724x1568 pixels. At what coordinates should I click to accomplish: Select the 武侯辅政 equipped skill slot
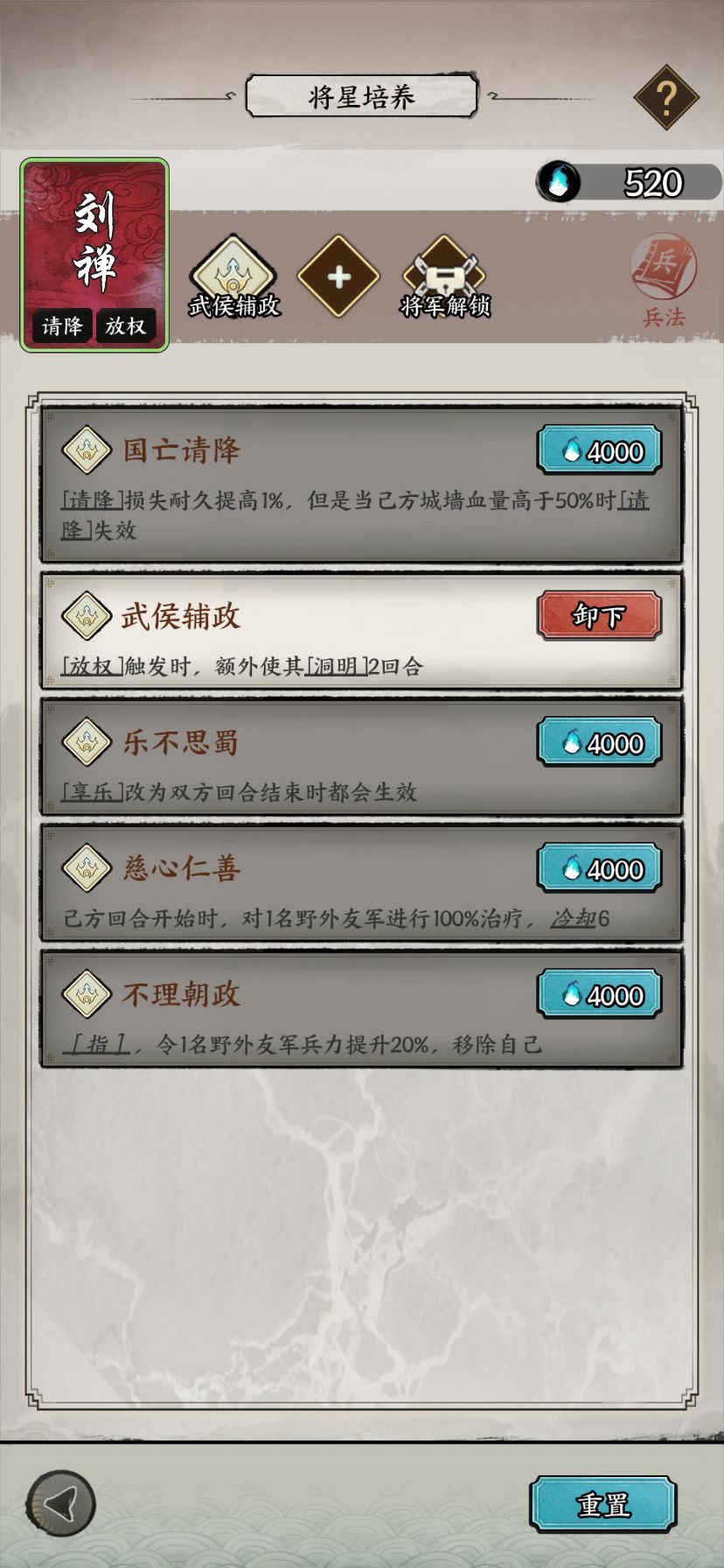(233, 277)
